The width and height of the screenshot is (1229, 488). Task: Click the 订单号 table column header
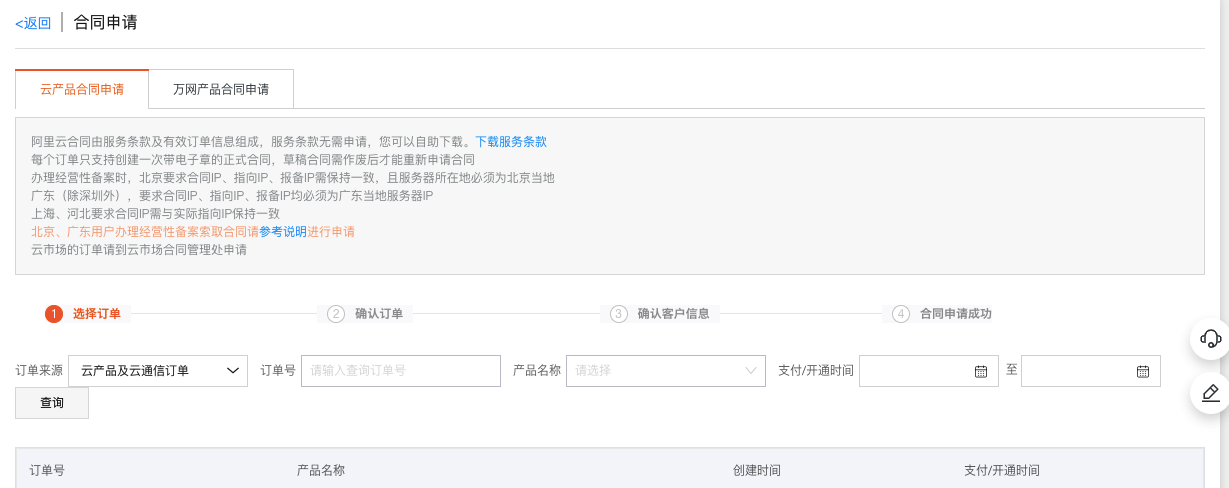(47, 470)
